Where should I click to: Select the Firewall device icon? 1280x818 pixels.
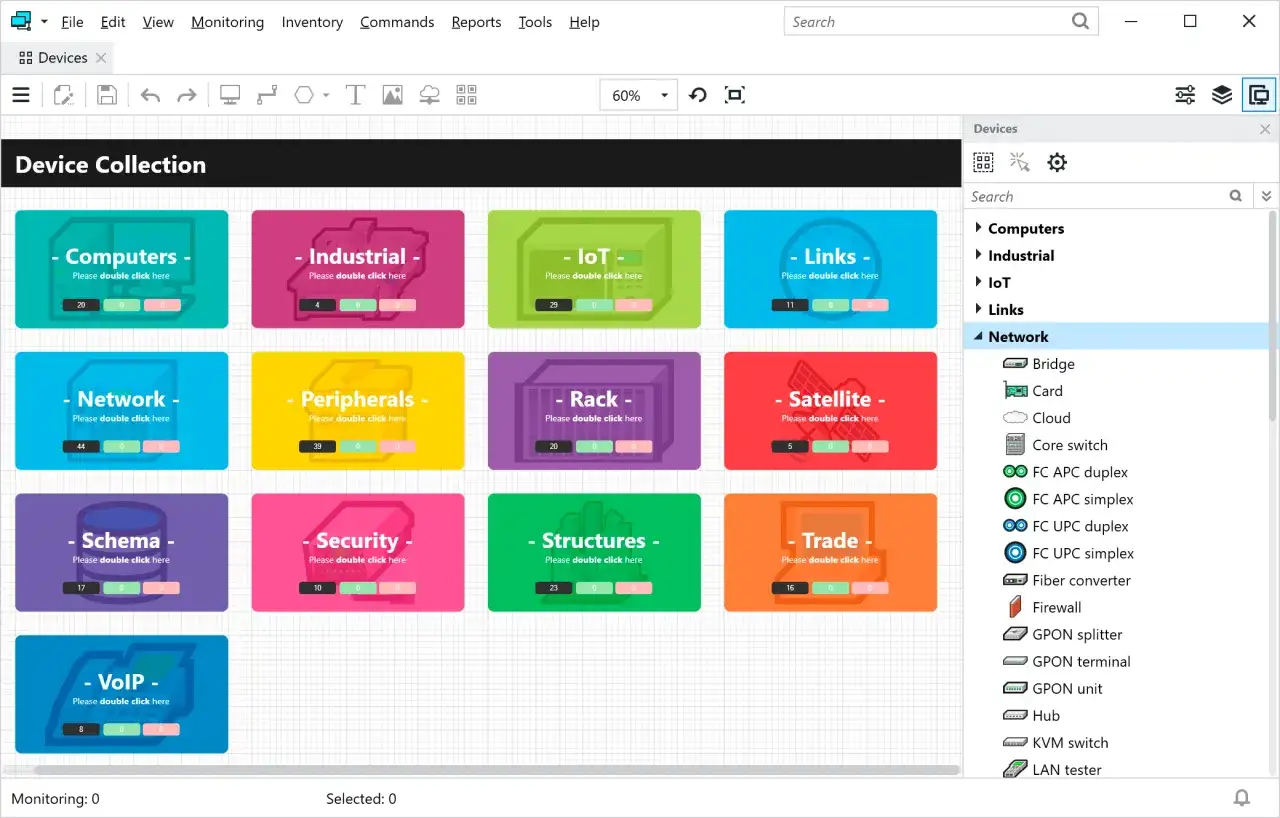(1015, 607)
